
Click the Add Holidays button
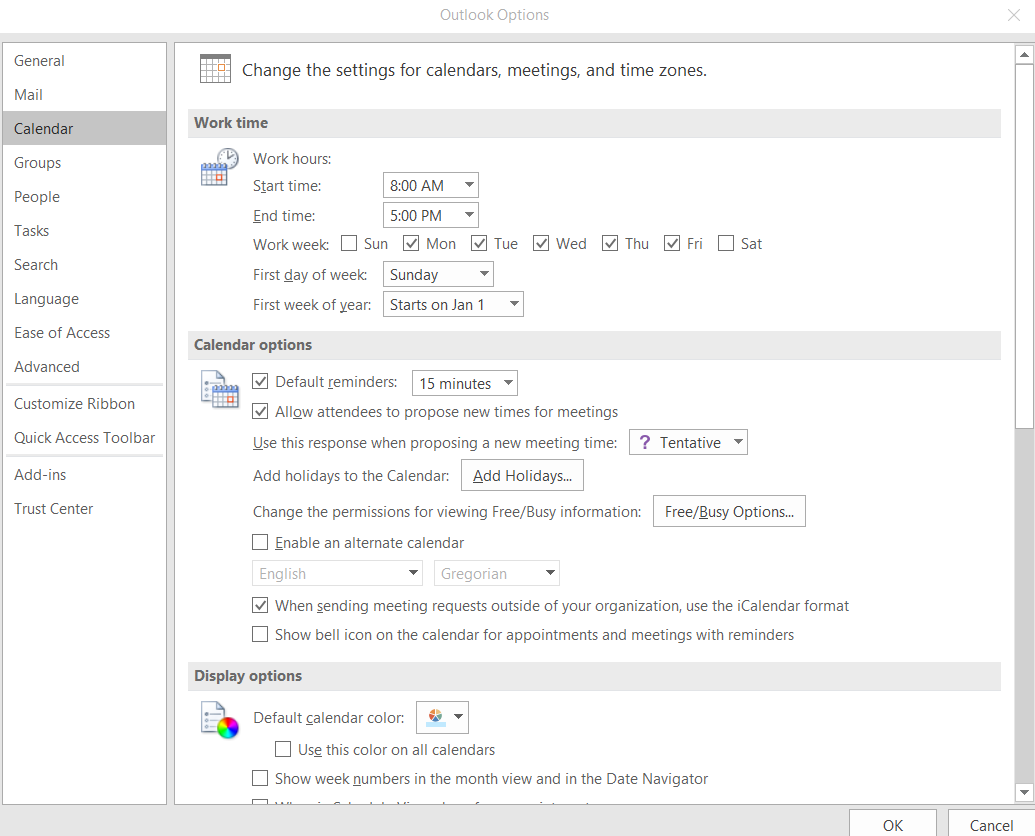[522, 474]
